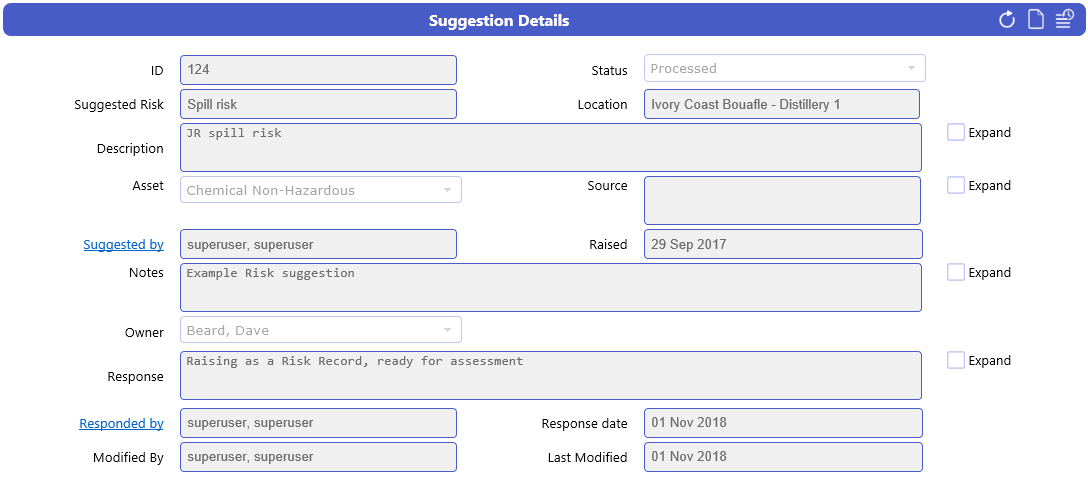
Task: Tick the Expand checkbox beside Description
Action: pyautogui.click(x=955, y=132)
